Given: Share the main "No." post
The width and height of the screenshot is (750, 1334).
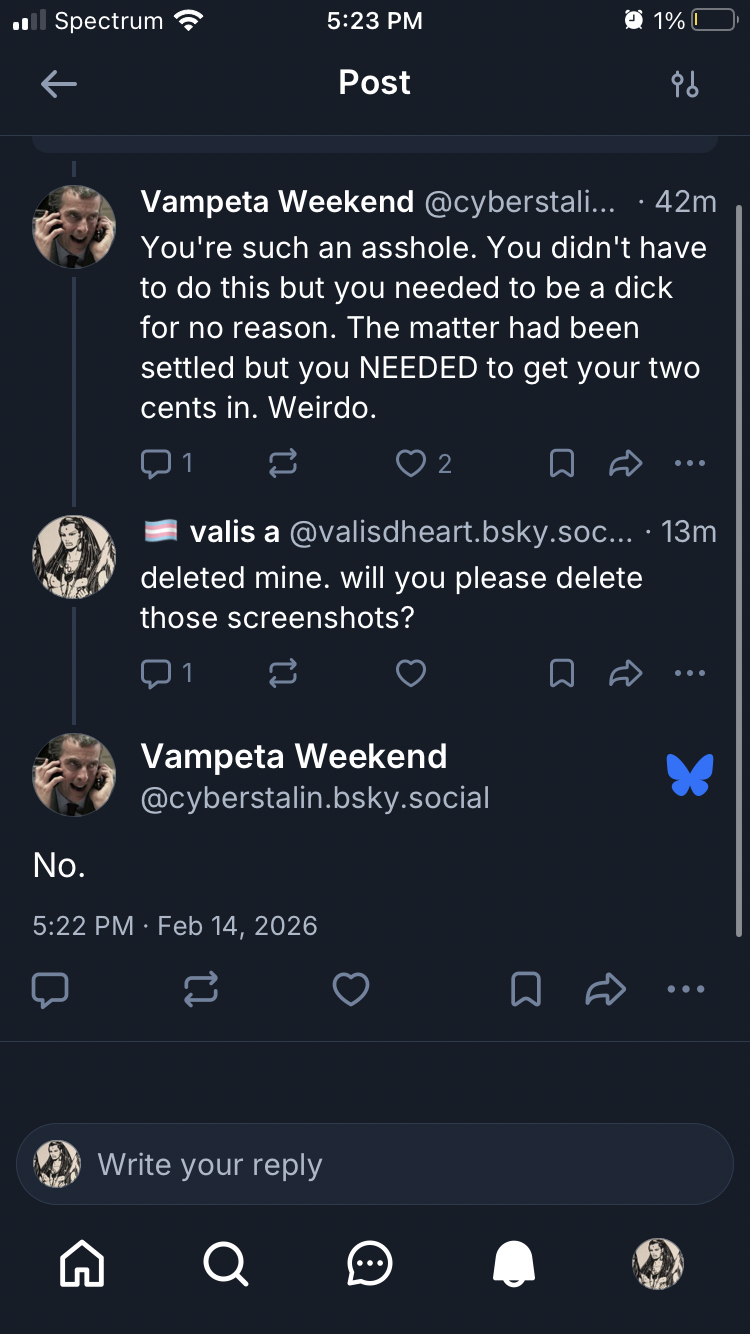Looking at the screenshot, I should click(x=605, y=989).
